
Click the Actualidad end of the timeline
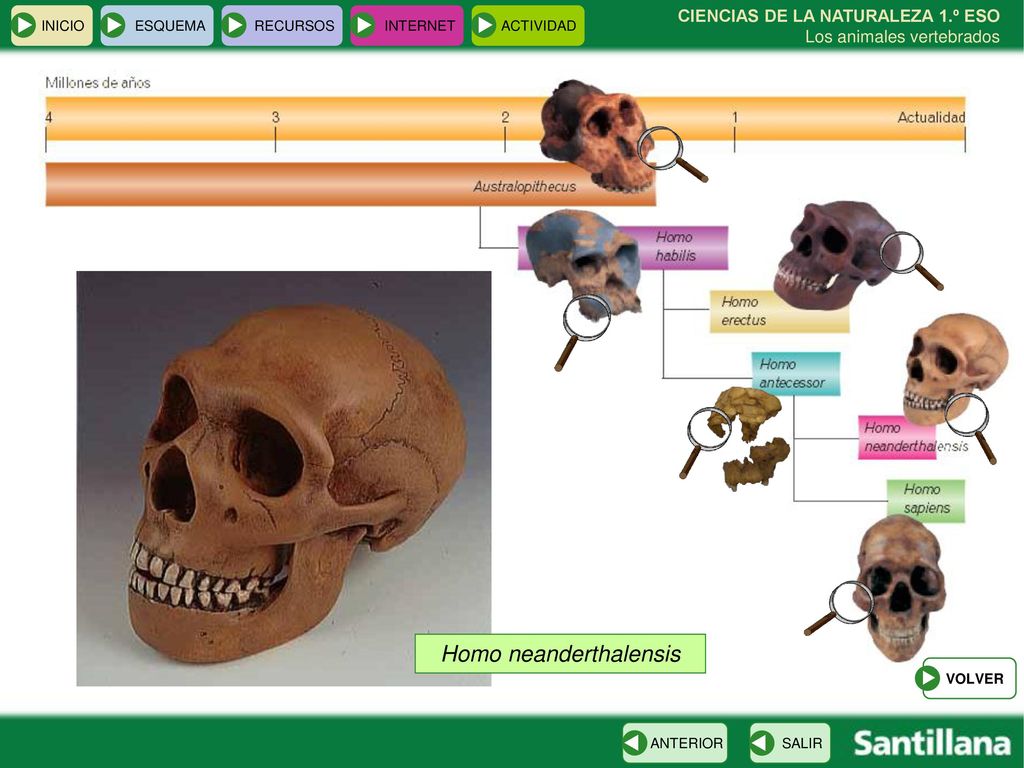(931, 118)
